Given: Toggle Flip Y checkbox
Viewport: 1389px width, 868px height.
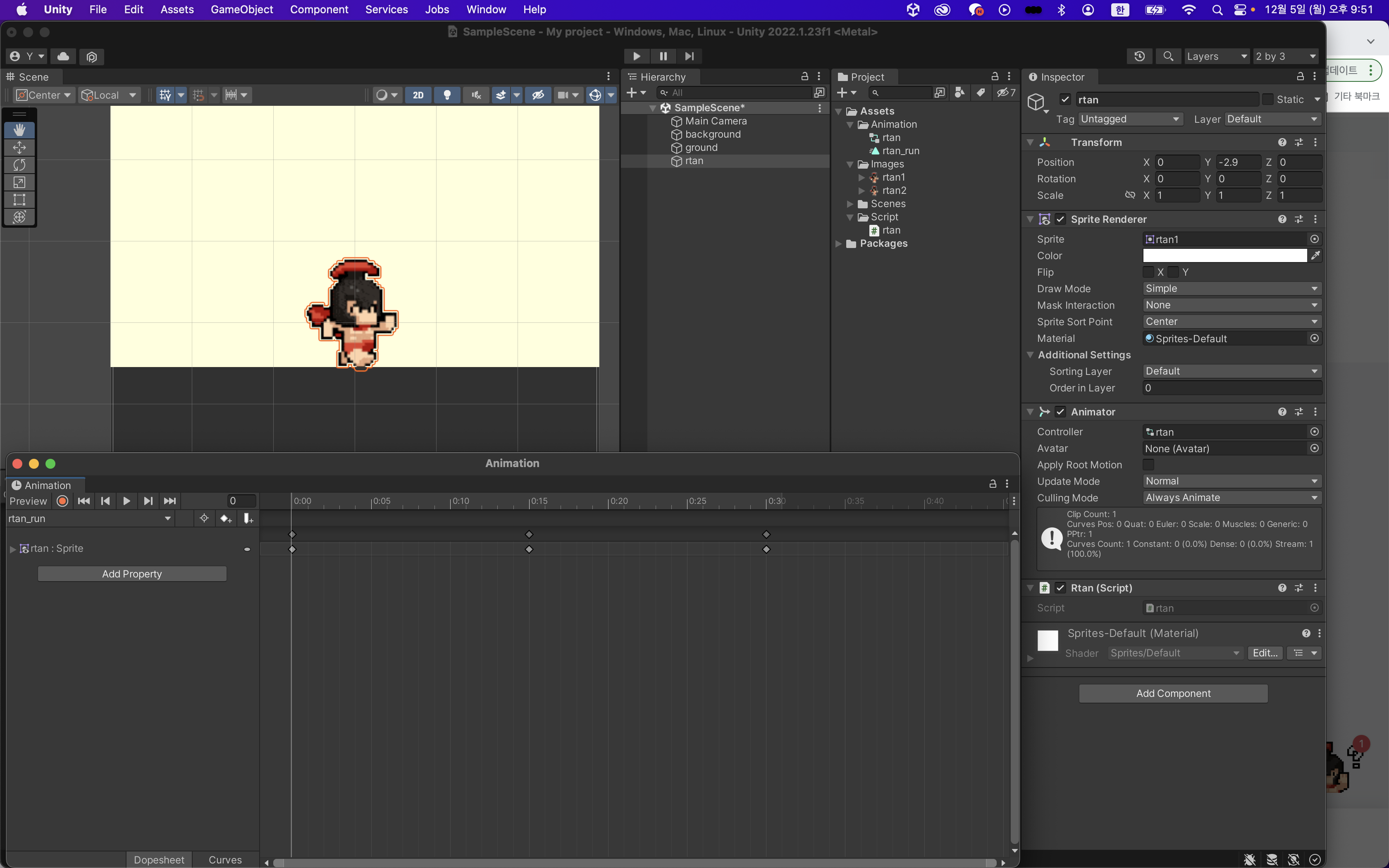Looking at the screenshot, I should click(x=1173, y=272).
